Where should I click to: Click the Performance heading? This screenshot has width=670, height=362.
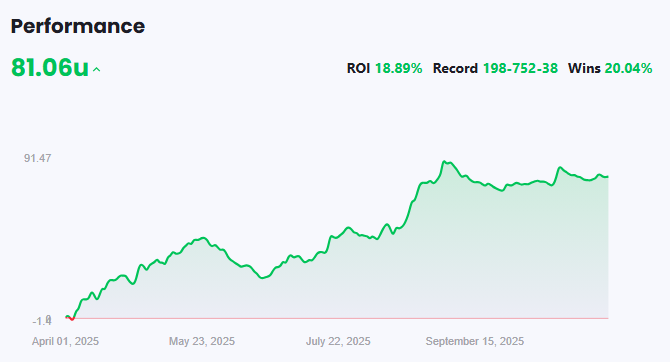pyautogui.click(x=78, y=26)
